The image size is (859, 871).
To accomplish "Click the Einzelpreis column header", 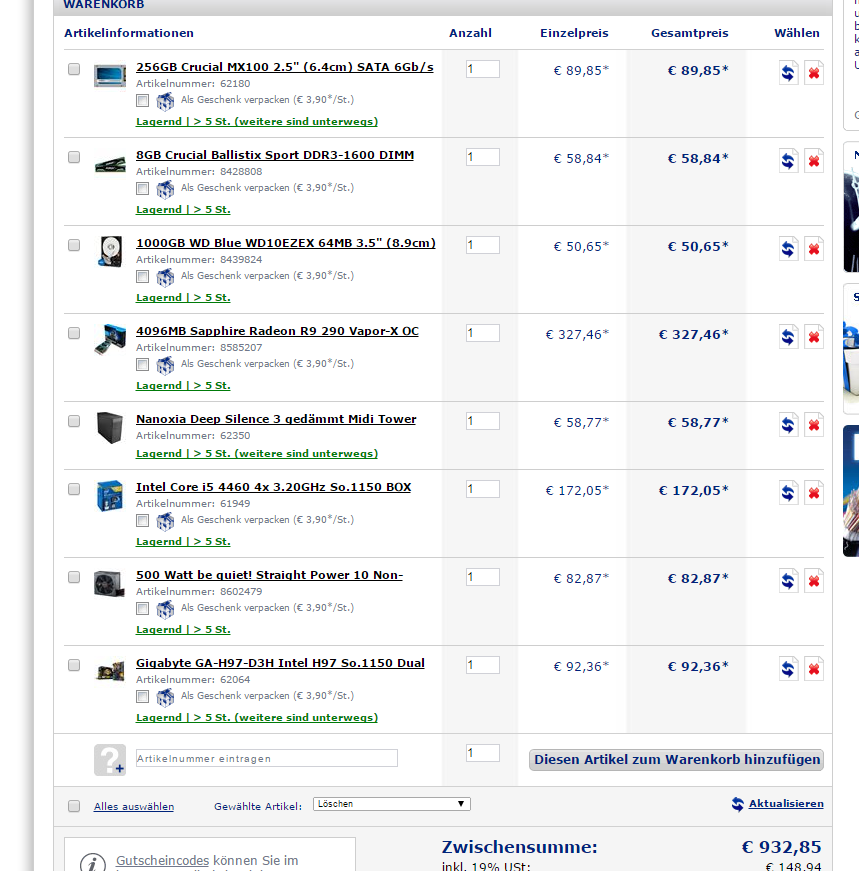I will pos(574,33).
